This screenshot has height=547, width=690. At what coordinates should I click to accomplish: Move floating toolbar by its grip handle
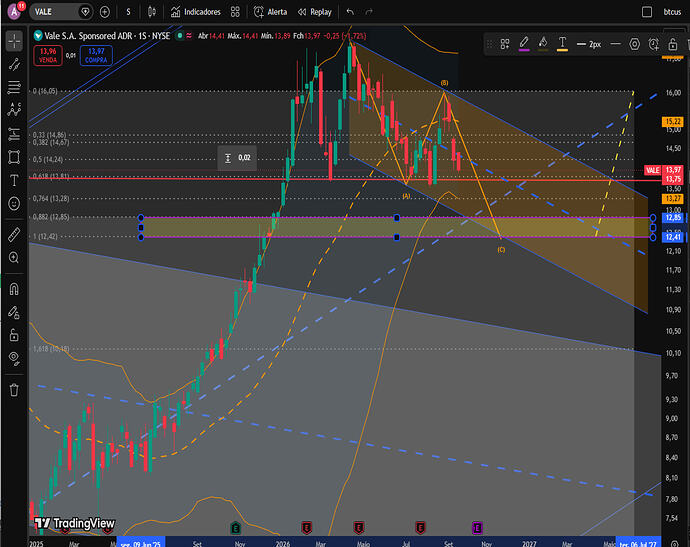point(489,44)
